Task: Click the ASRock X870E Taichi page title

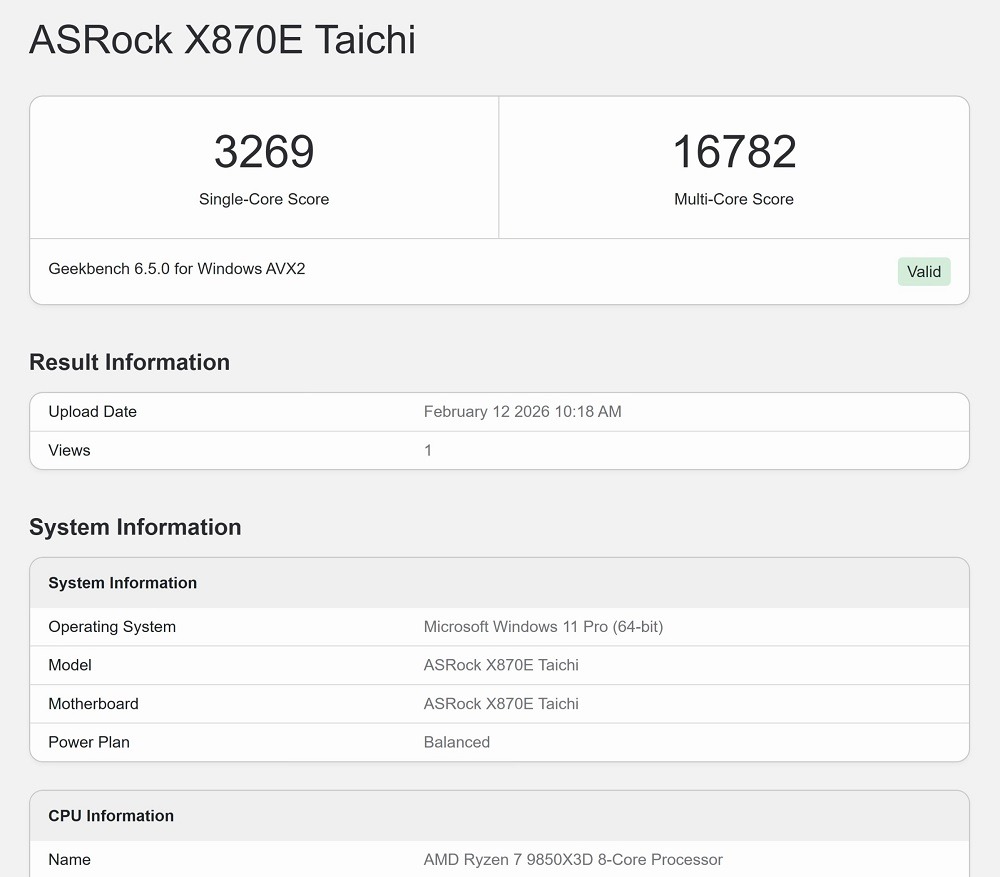Action: [222, 40]
